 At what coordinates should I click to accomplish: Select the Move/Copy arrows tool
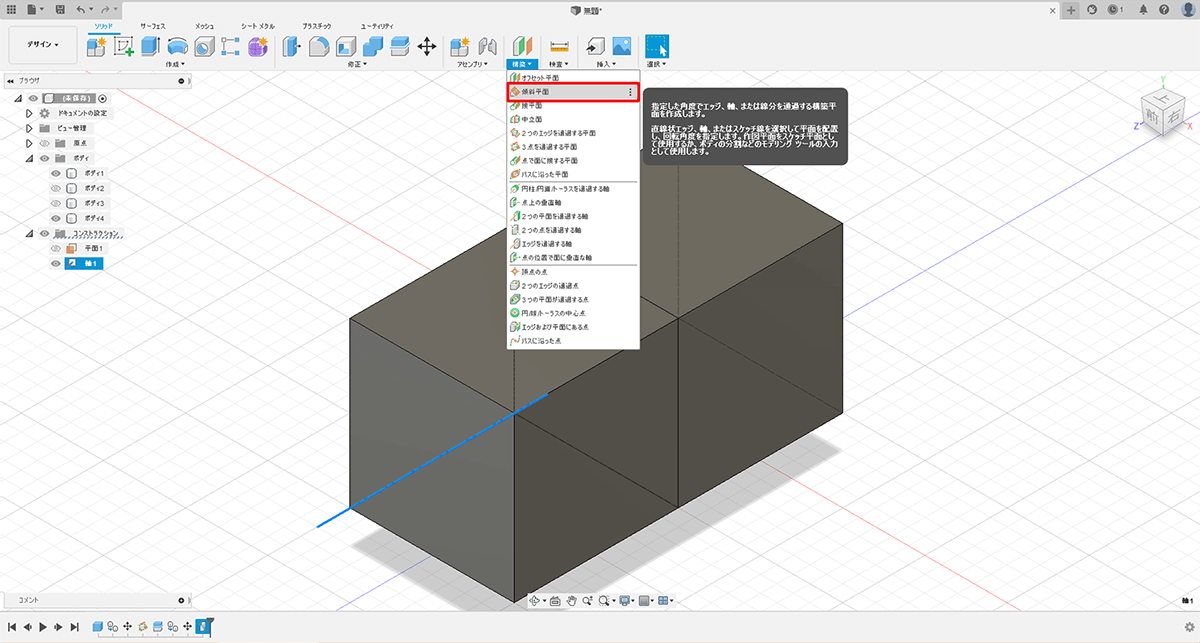[426, 46]
